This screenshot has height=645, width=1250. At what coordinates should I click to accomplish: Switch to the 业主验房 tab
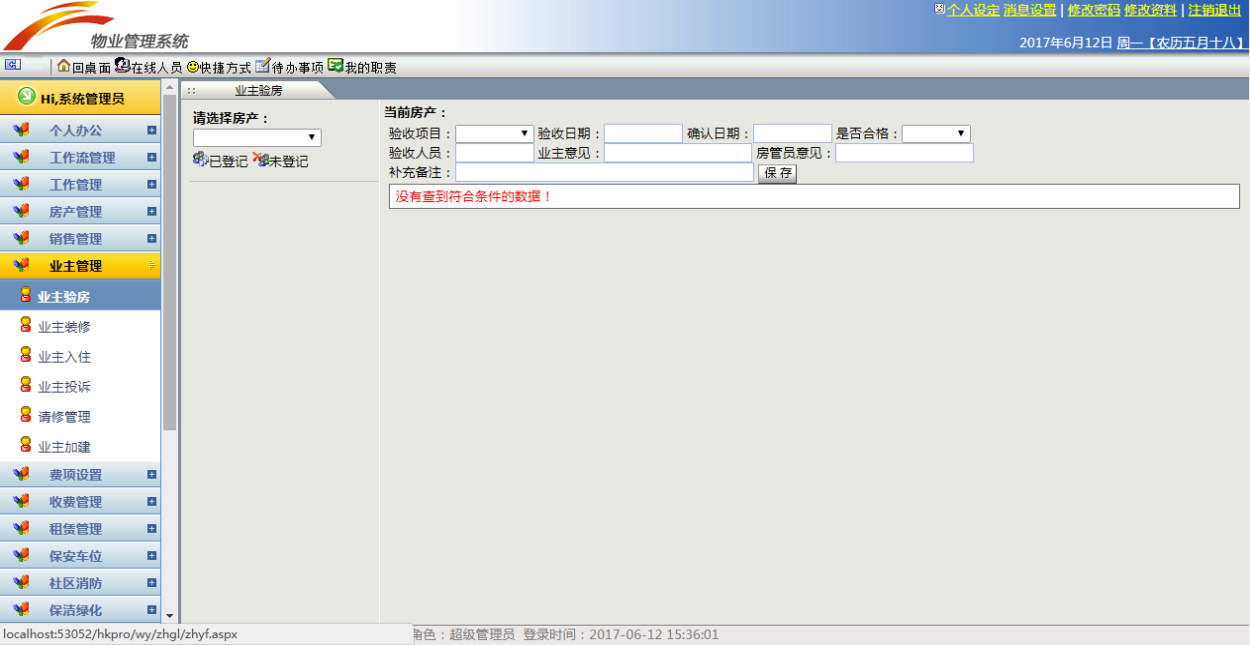pos(258,90)
